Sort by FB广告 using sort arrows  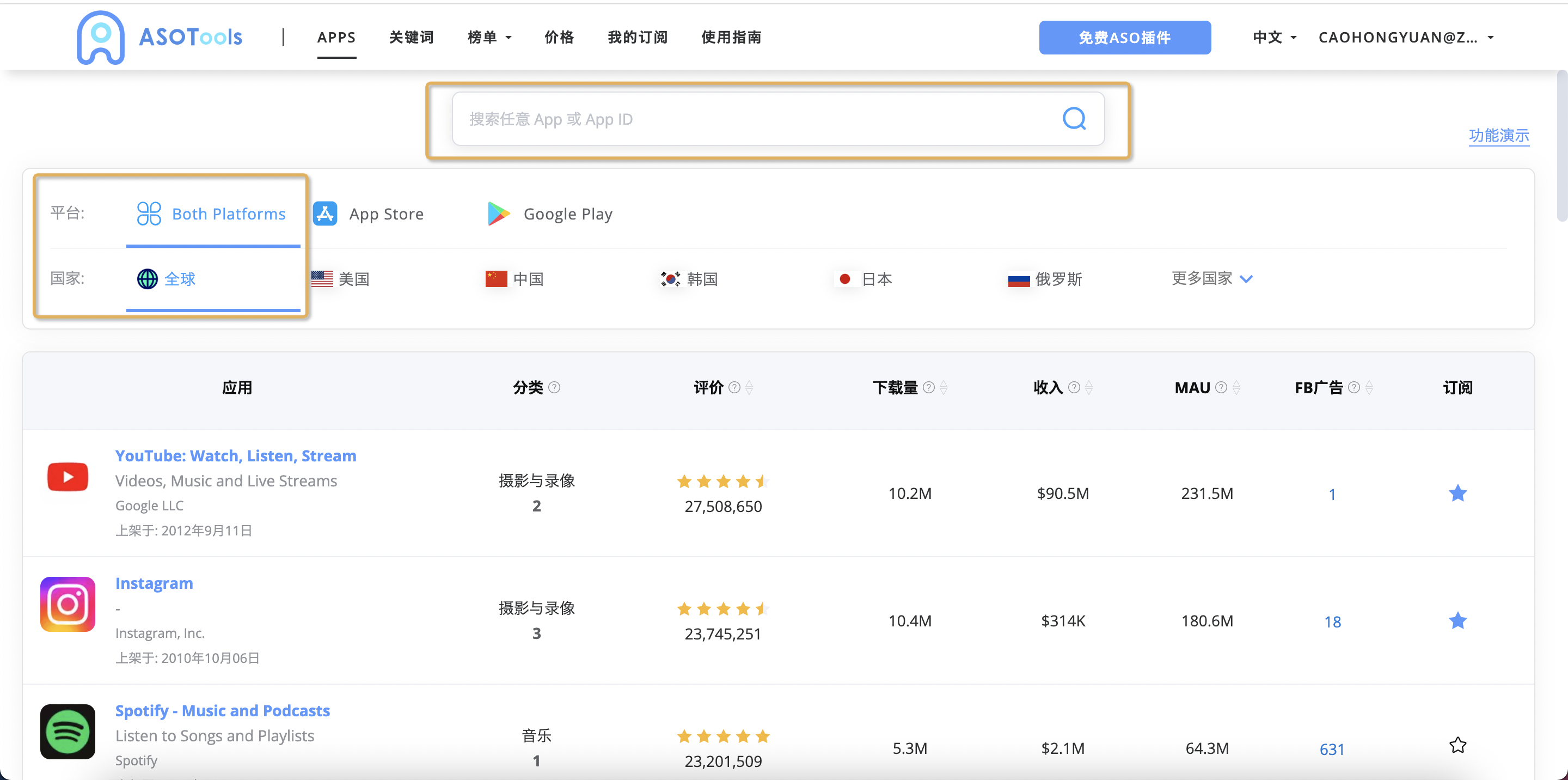[1369, 387]
